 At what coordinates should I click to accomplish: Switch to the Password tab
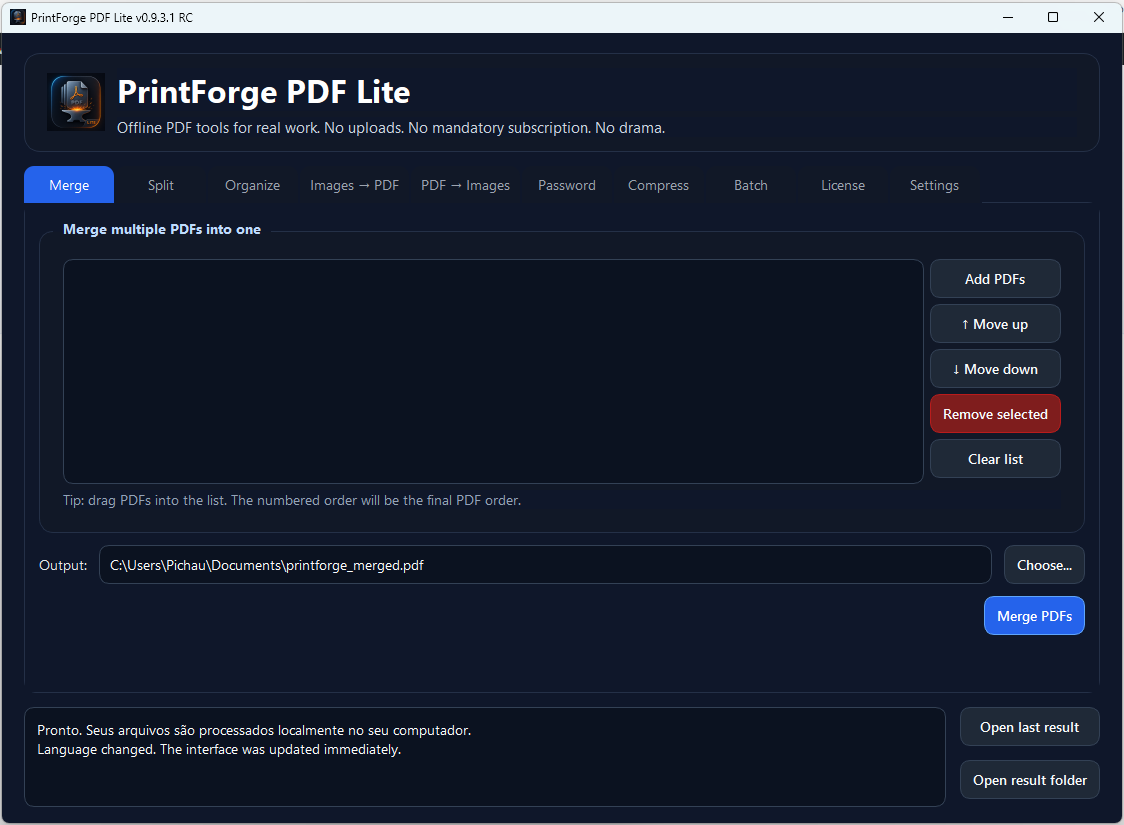pos(567,185)
